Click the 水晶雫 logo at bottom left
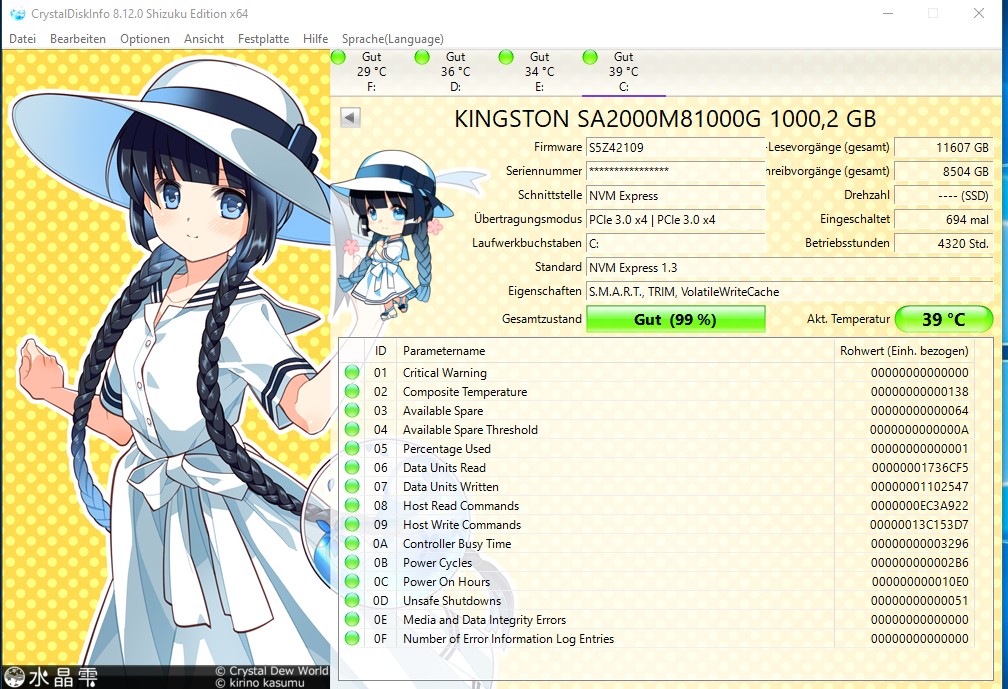 [51, 677]
